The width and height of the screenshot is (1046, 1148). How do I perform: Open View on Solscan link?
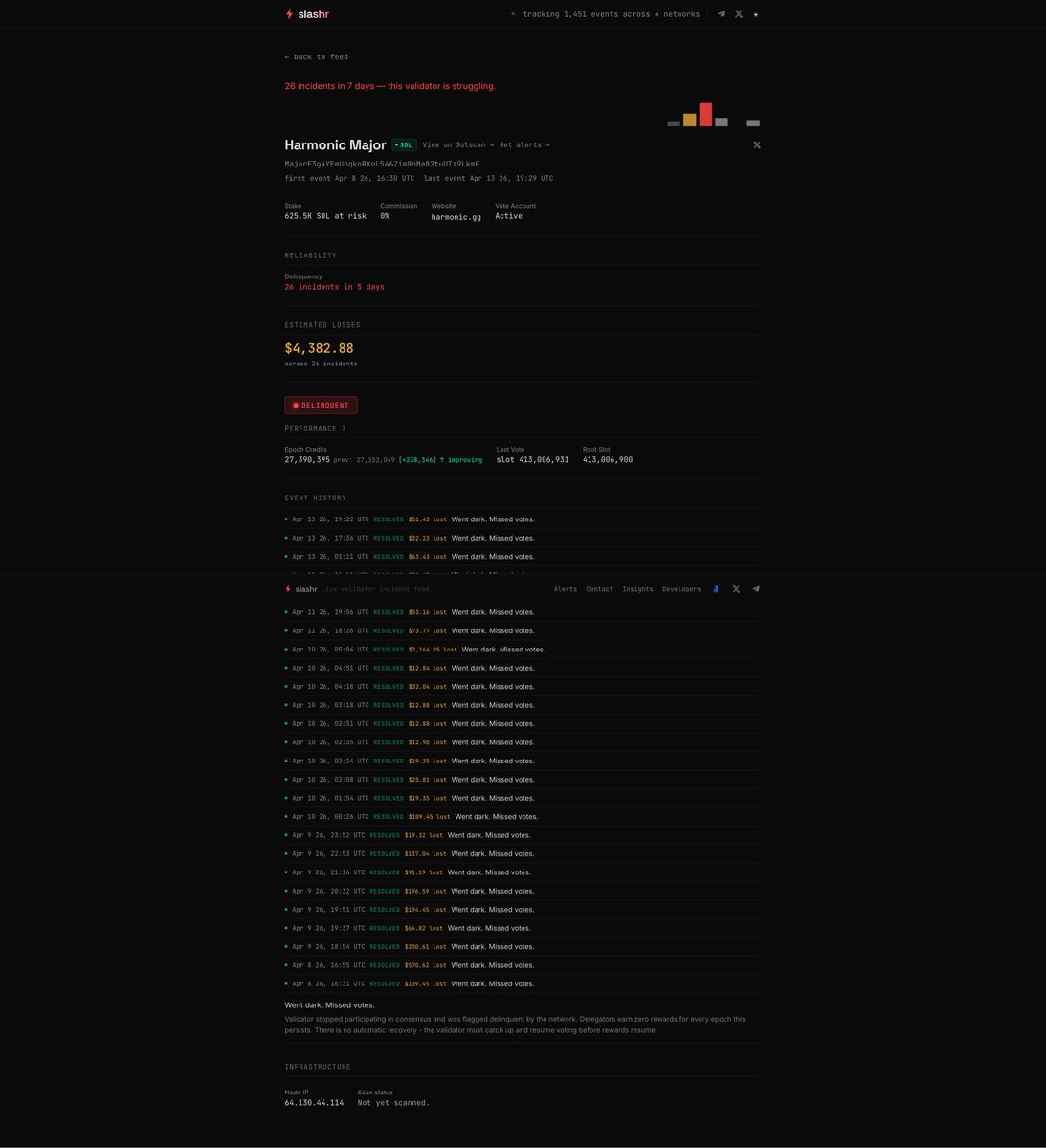pyautogui.click(x=458, y=145)
